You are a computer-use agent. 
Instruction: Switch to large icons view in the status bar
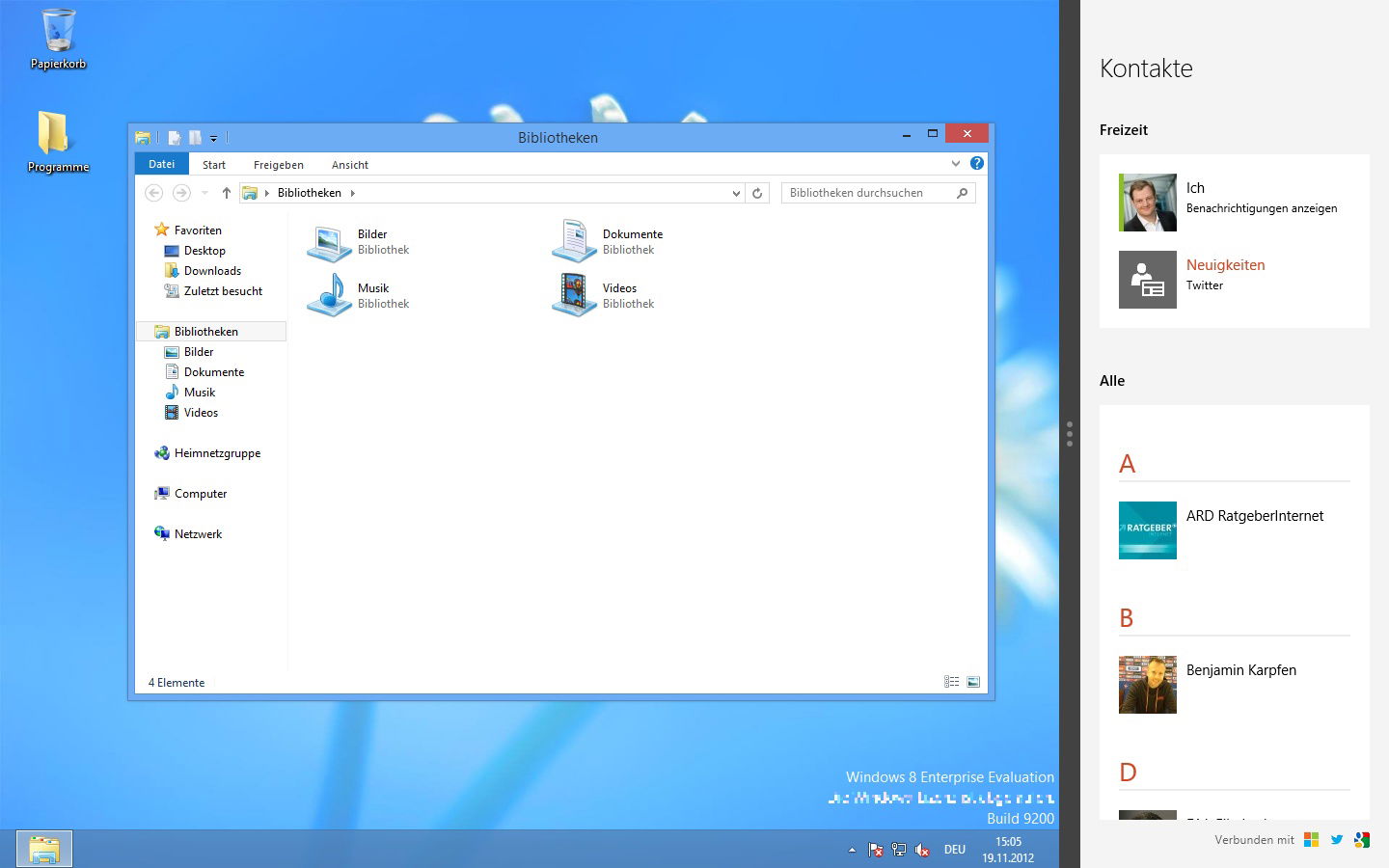point(973,682)
